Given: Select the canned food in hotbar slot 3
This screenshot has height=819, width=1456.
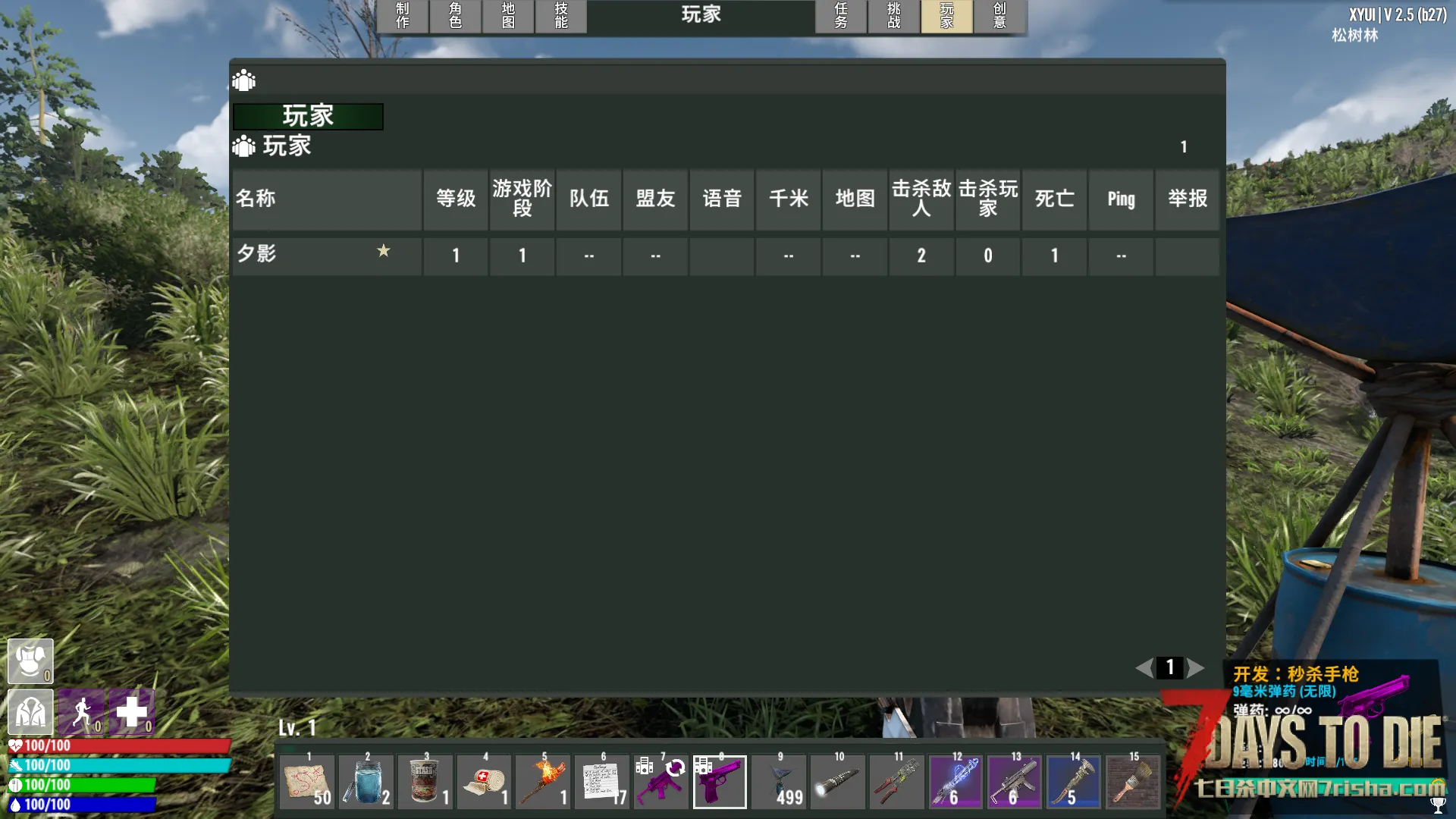Looking at the screenshot, I should click(425, 783).
